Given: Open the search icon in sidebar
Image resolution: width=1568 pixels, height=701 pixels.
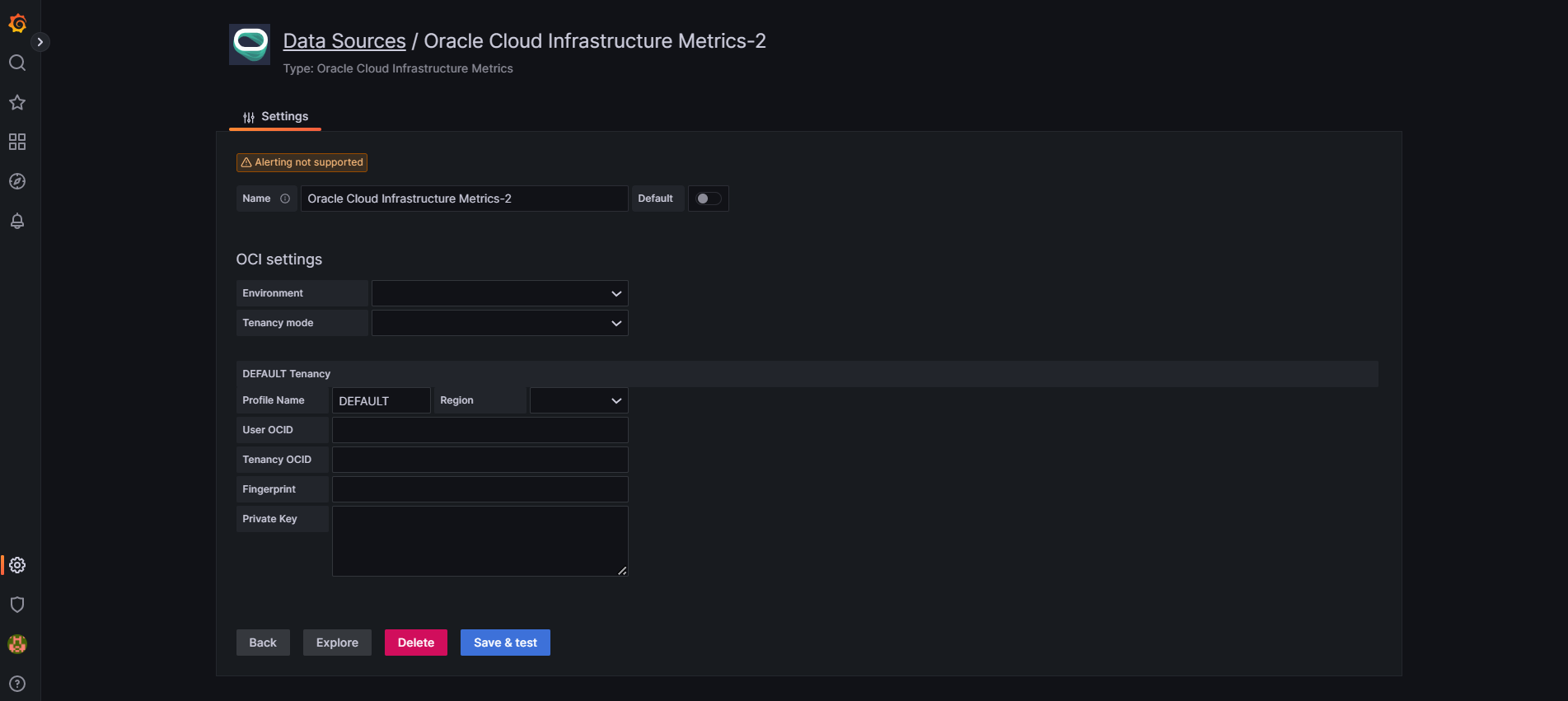Looking at the screenshot, I should click(x=17, y=63).
